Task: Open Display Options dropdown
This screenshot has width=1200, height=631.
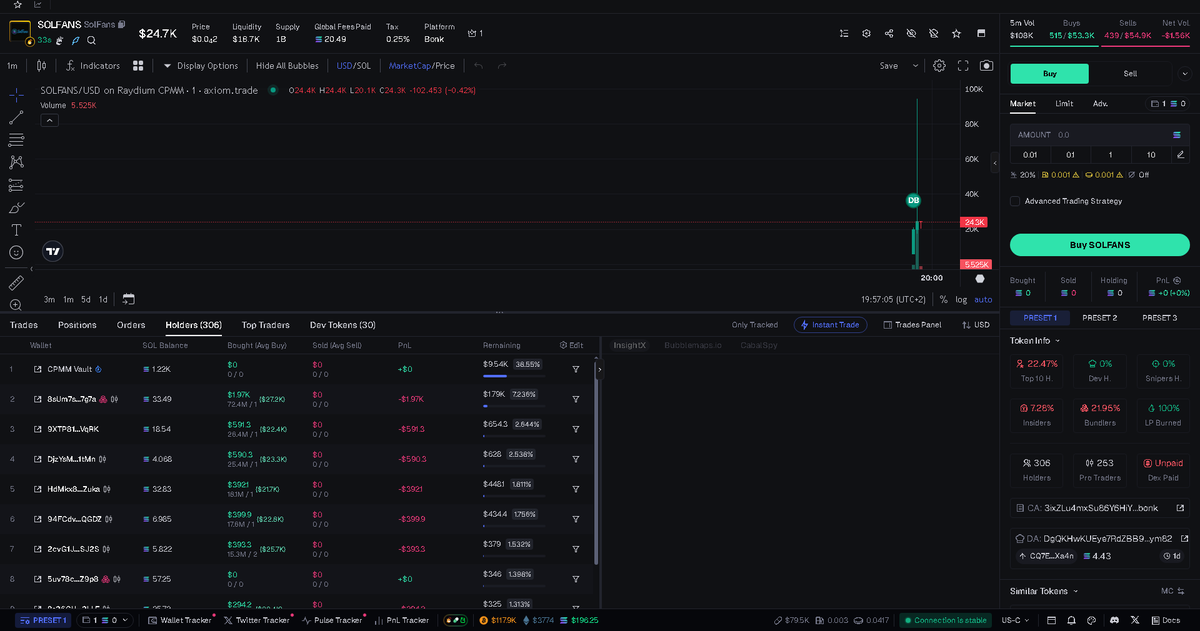Action: 201,66
